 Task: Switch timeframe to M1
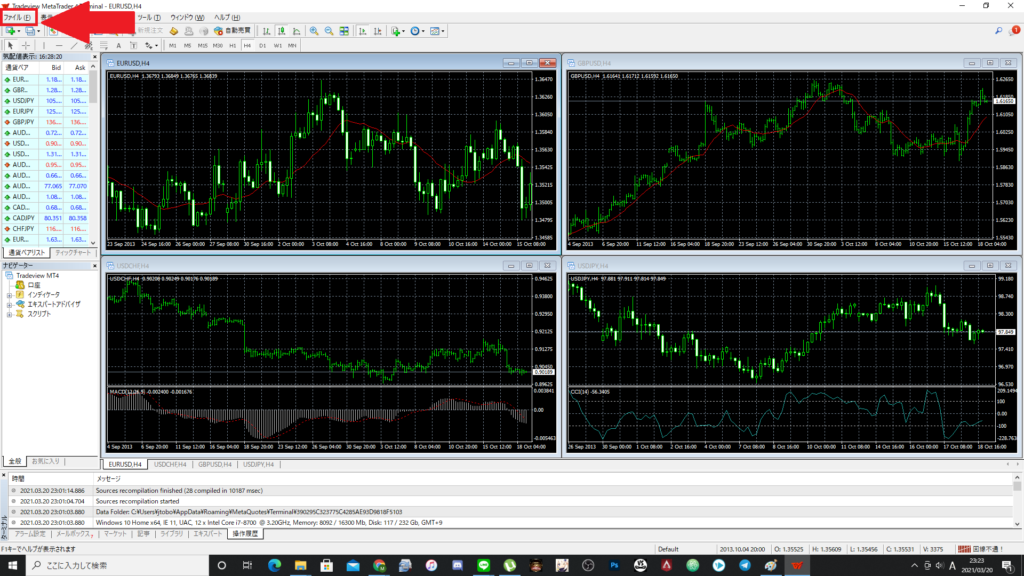(x=172, y=46)
